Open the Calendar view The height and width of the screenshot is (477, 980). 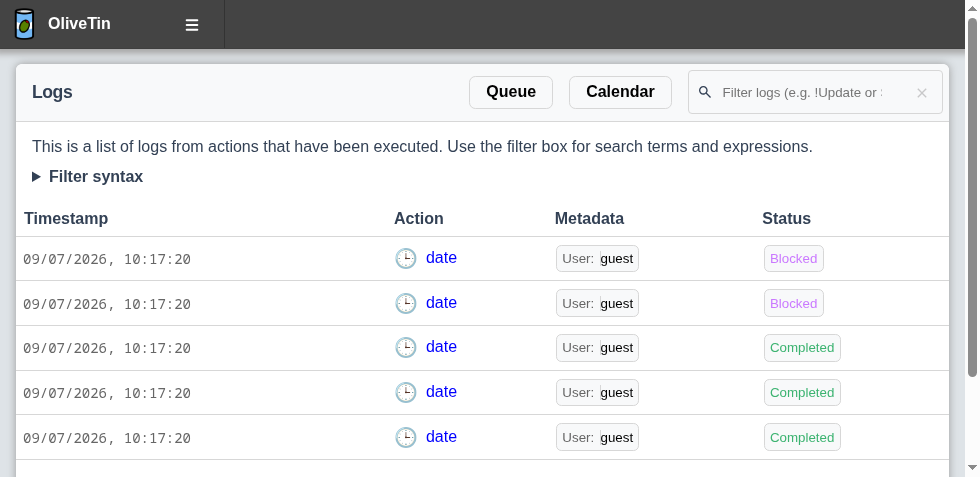pos(620,92)
